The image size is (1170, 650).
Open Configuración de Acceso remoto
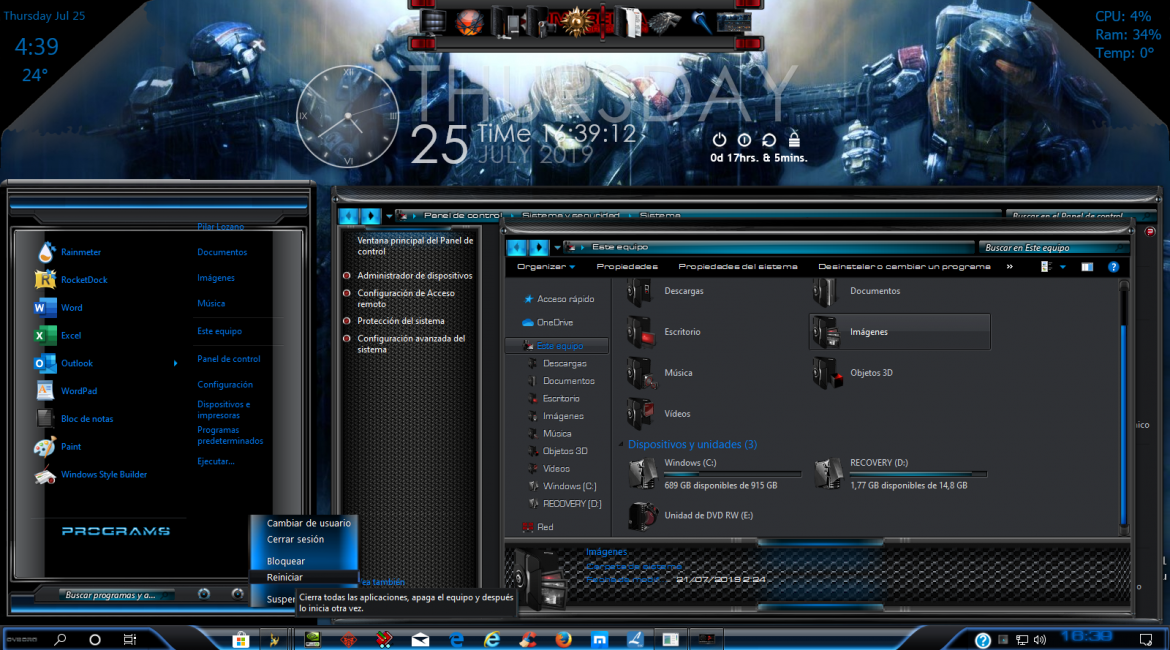(x=406, y=299)
